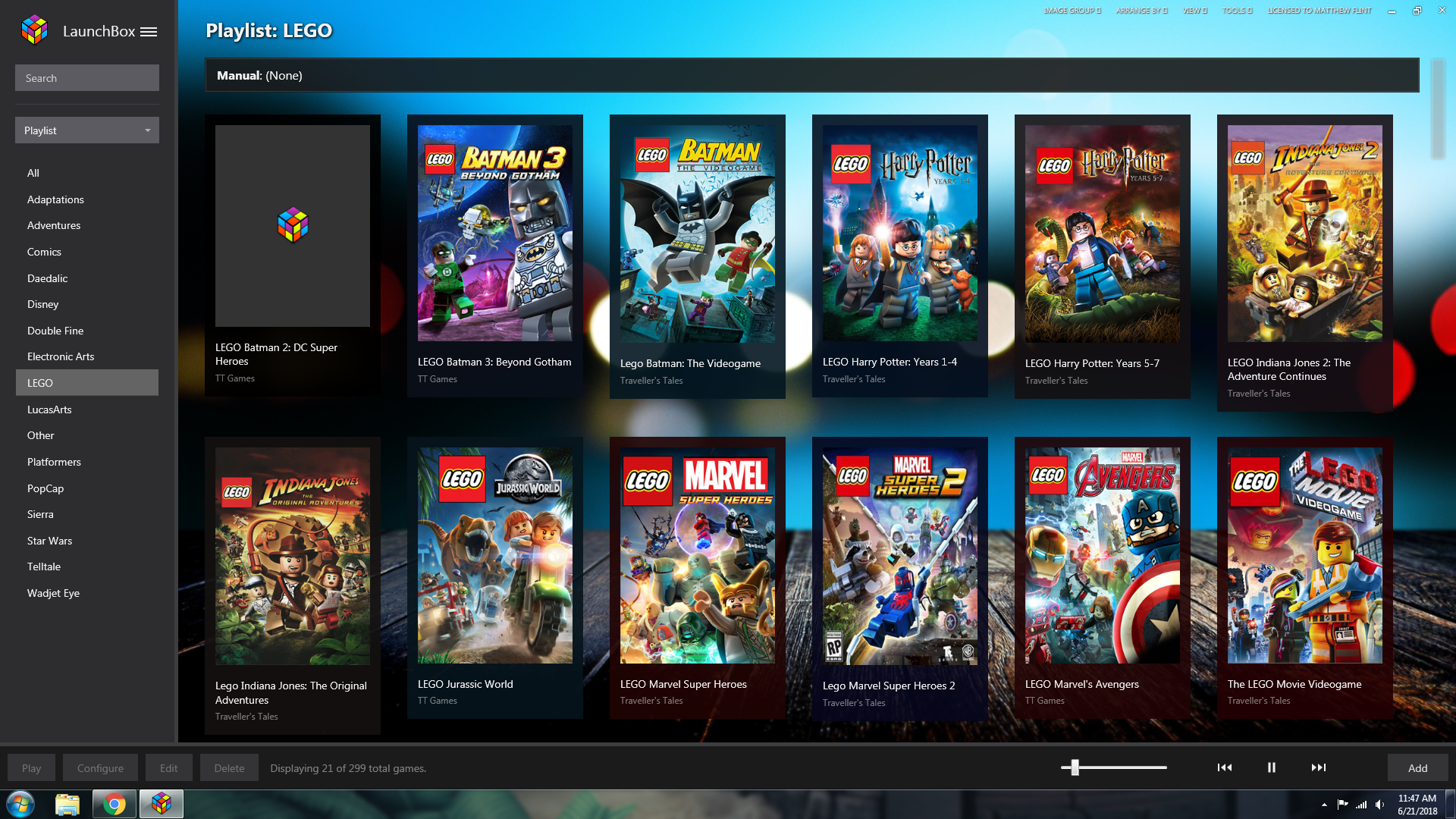Click Licensed to Matthew Flint

(1319, 11)
